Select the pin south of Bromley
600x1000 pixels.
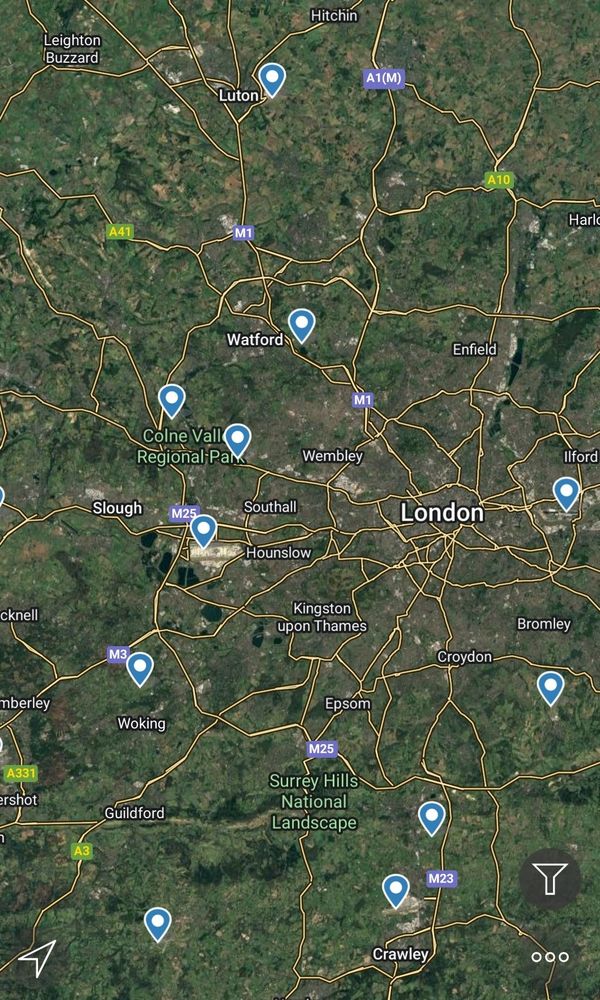[550, 688]
